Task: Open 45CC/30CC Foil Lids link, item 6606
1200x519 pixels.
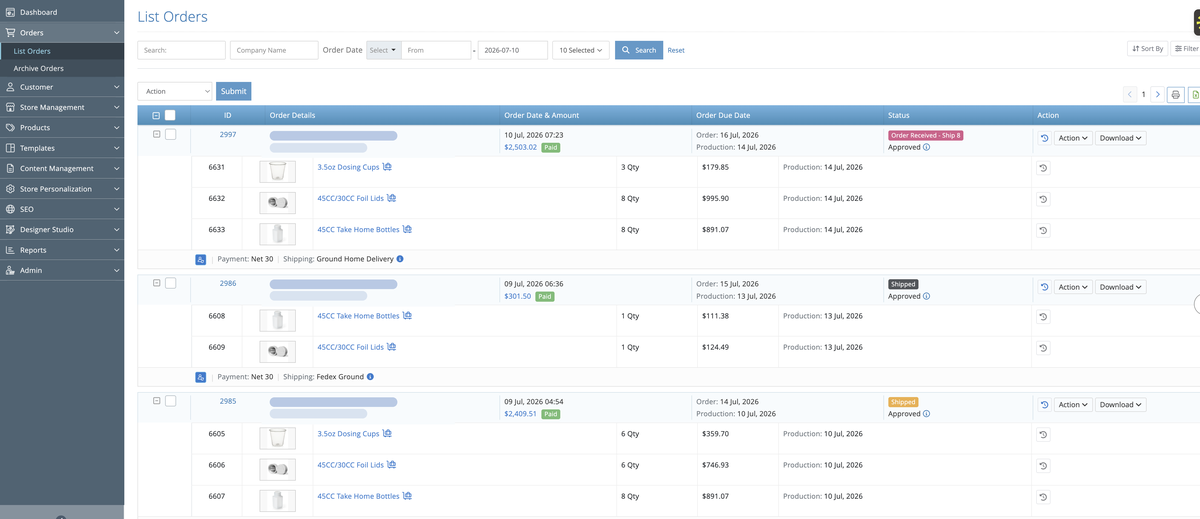Action: pyautogui.click(x=350, y=465)
